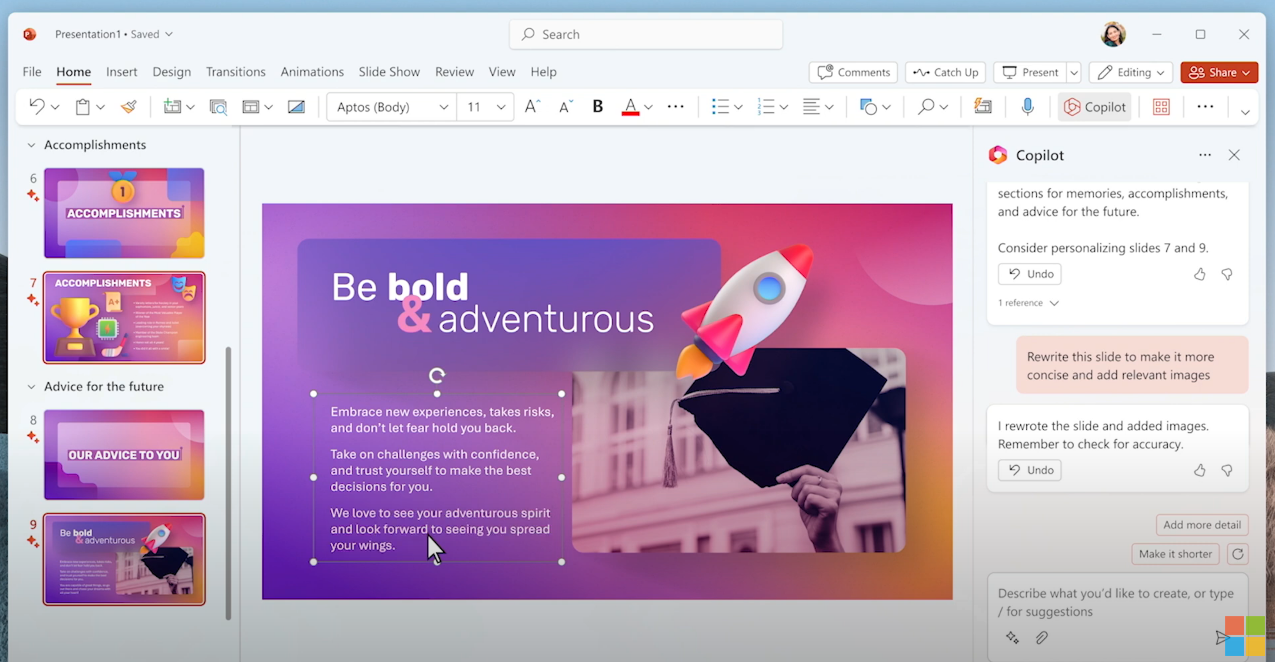Toggle Bold formatting
The width and height of the screenshot is (1275, 662).
(x=598, y=106)
